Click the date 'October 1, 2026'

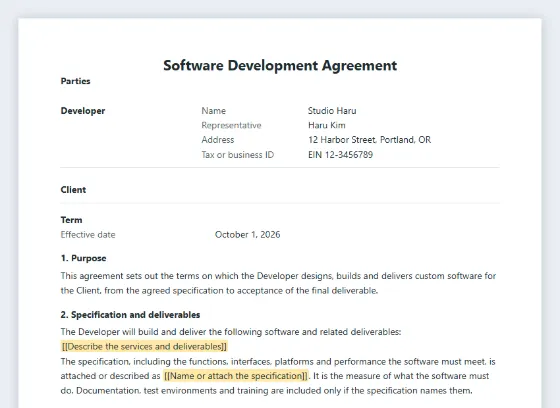coord(248,235)
